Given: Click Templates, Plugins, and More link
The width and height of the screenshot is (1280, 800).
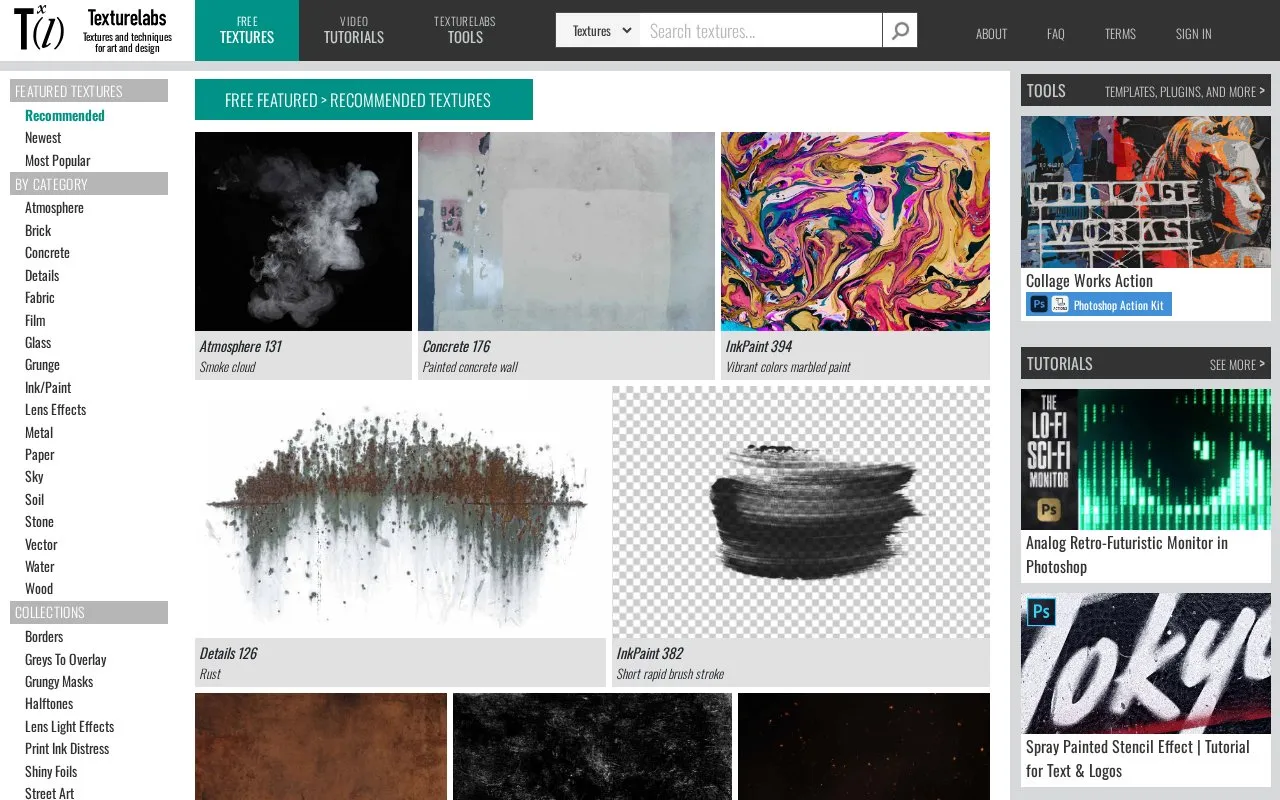Looking at the screenshot, I should point(1185,92).
